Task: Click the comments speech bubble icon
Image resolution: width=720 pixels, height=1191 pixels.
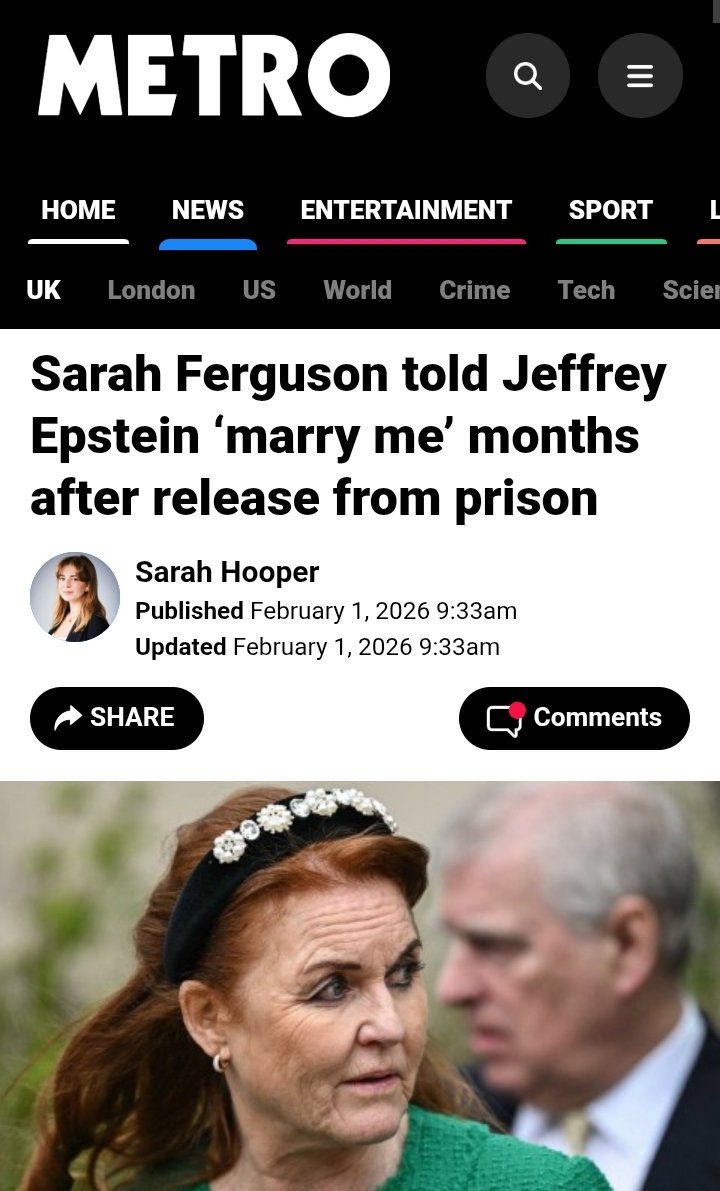Action: click(x=506, y=719)
